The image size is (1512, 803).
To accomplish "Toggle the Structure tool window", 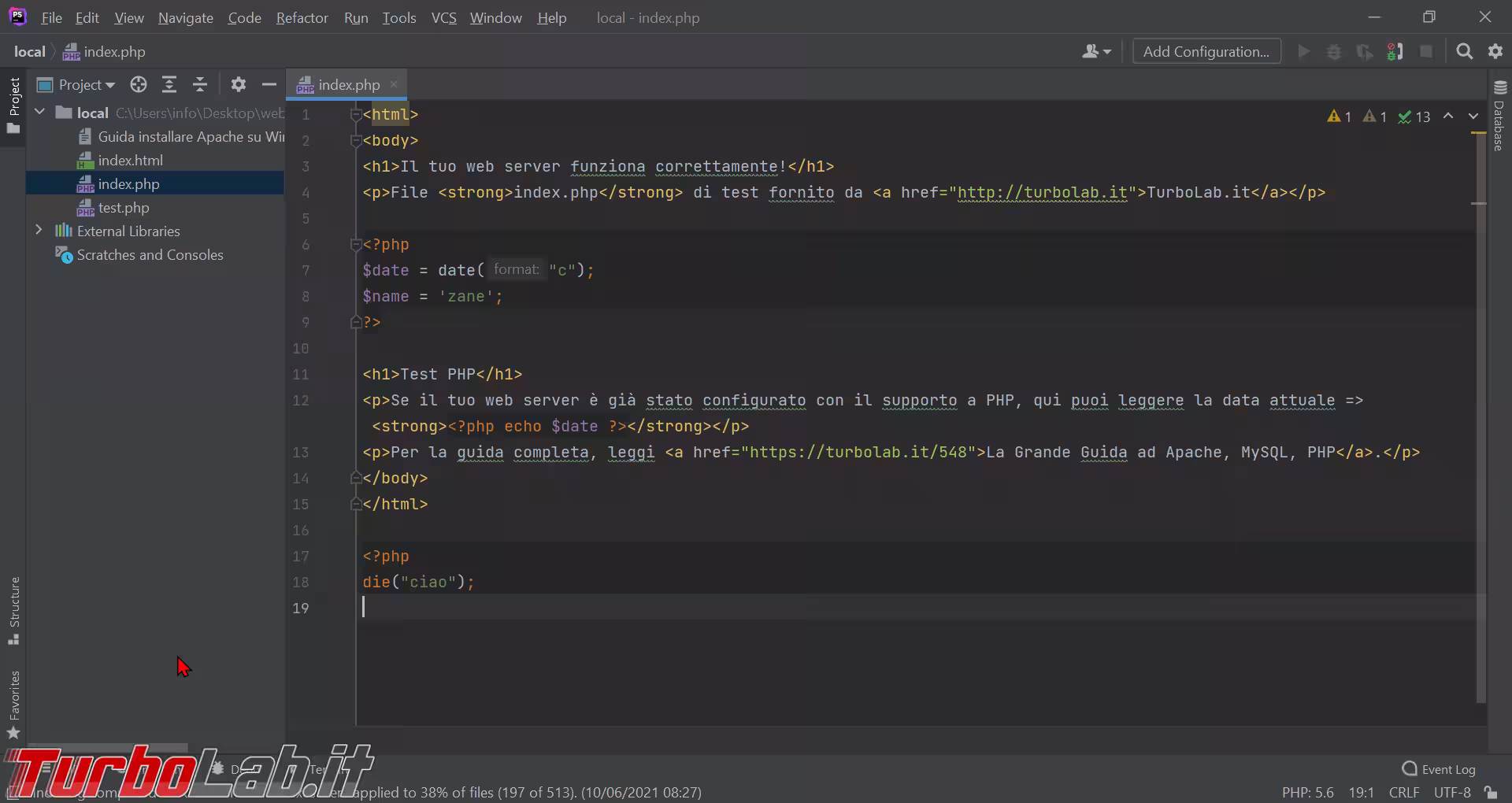I will pos(13,610).
